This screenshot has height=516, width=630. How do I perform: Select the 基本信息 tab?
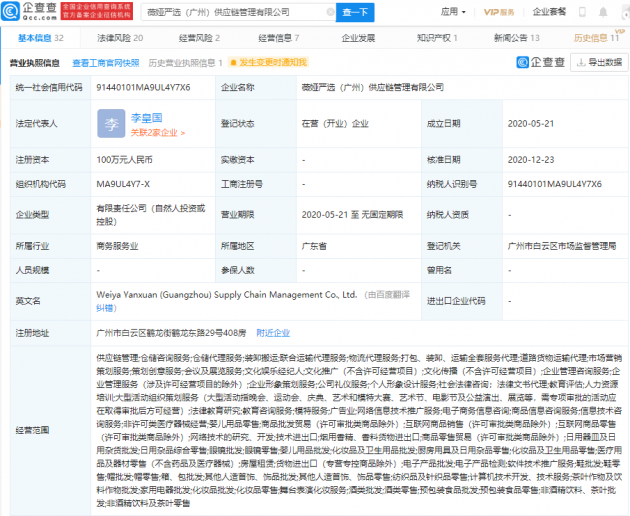coord(40,37)
